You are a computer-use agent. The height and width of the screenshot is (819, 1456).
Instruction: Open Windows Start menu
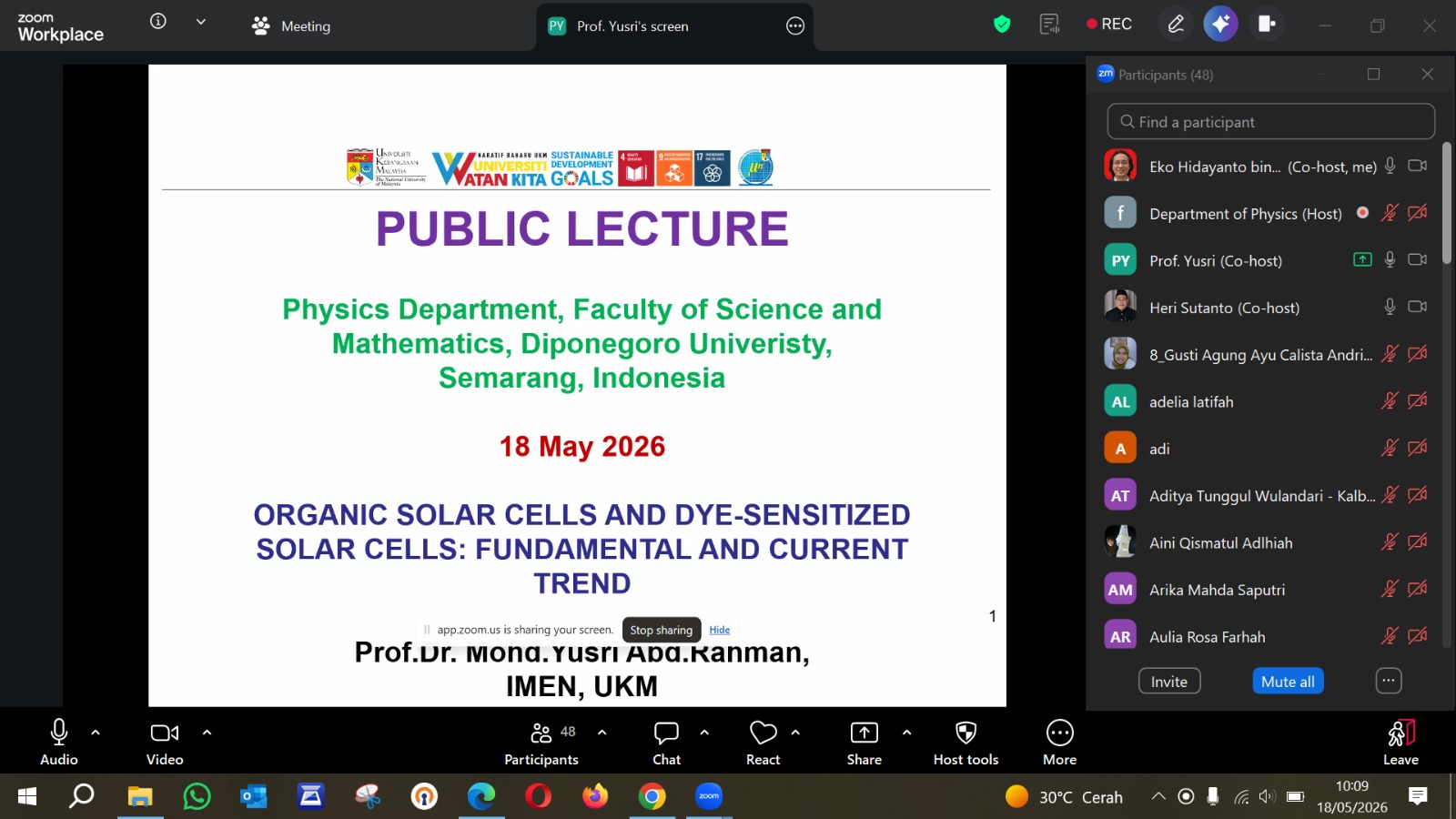[27, 797]
